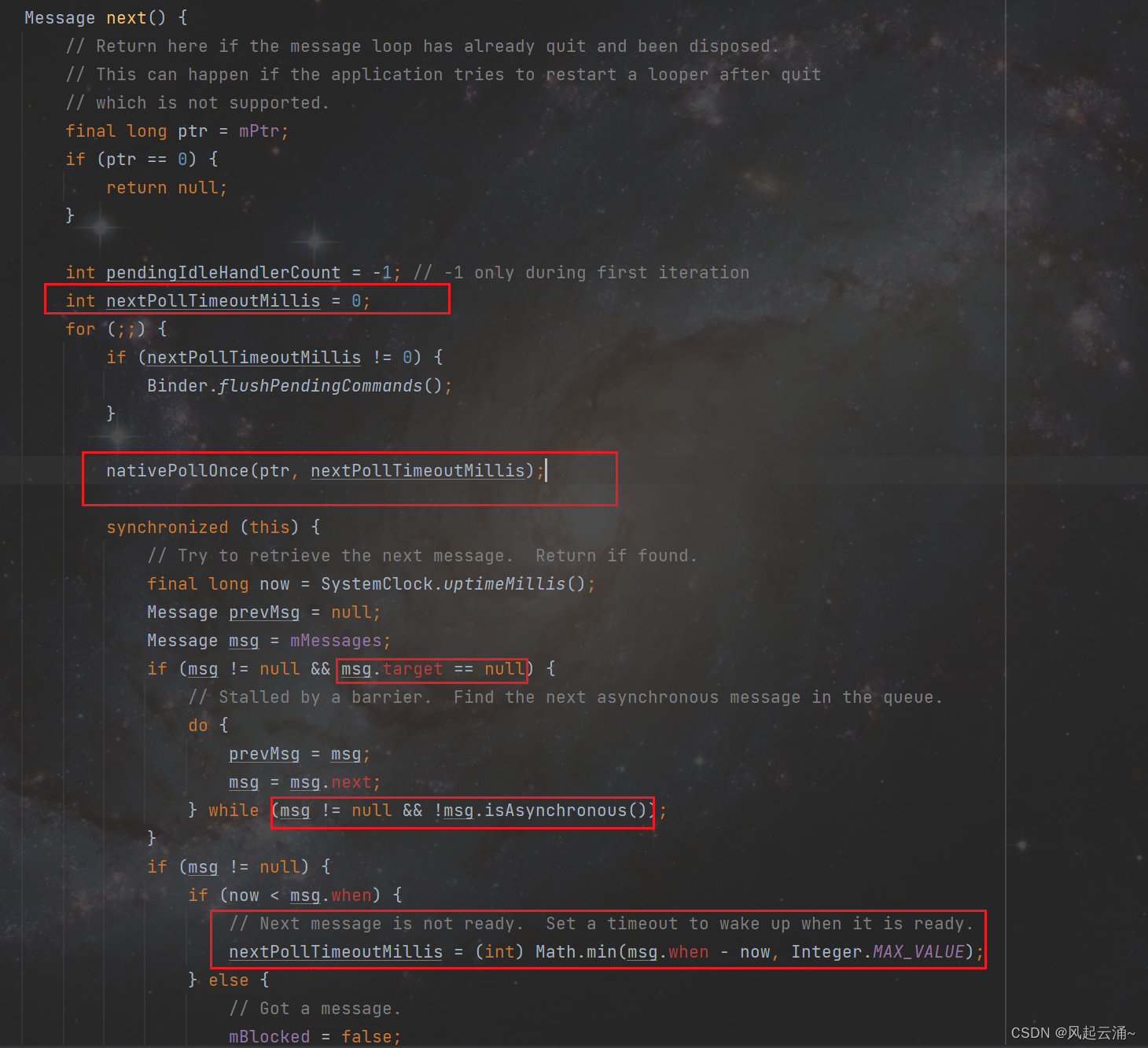Viewport: 1148px width, 1048px height.
Task: Select the pendingIdleHandlerCount variable
Action: pyautogui.click(x=223, y=272)
